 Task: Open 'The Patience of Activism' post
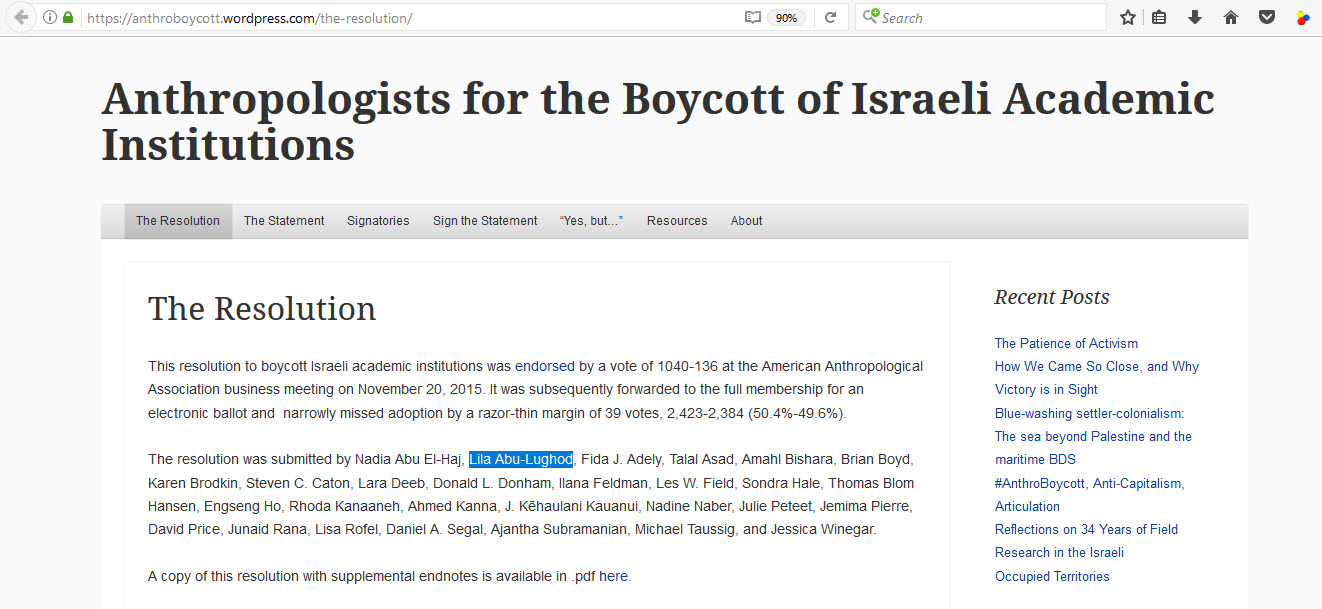point(1066,343)
